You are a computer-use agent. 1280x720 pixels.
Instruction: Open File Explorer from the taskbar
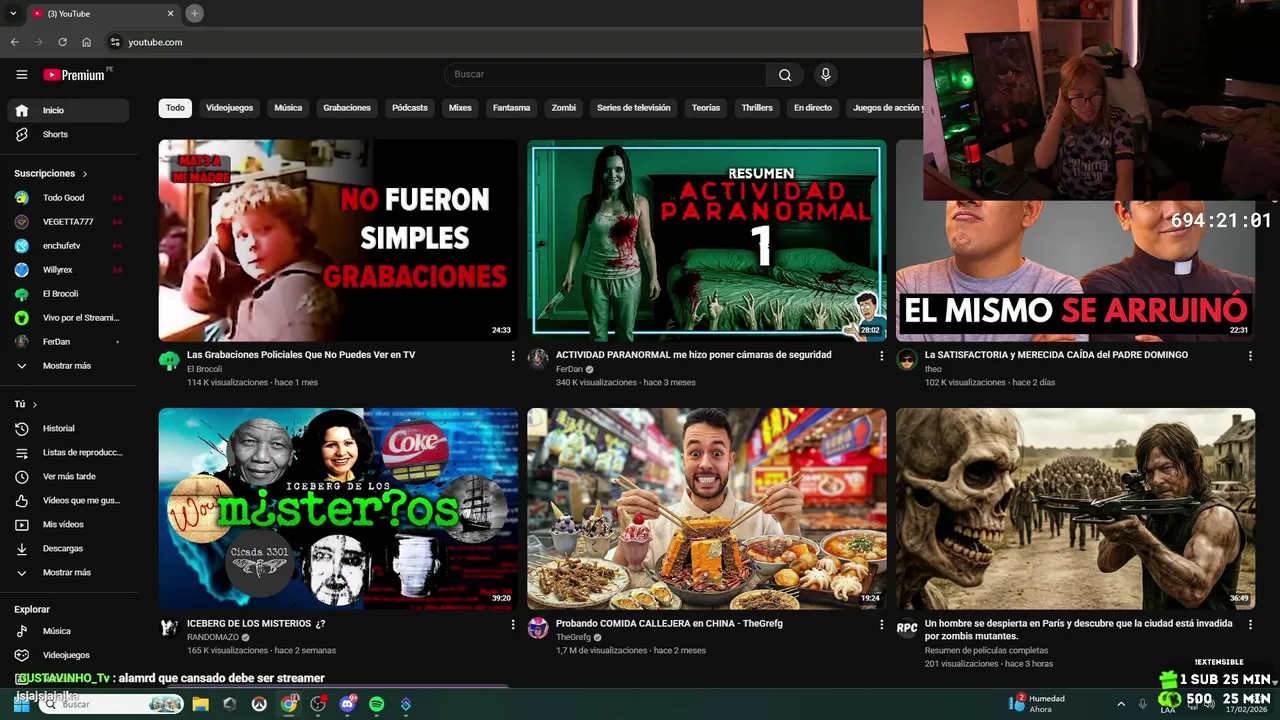click(200, 704)
